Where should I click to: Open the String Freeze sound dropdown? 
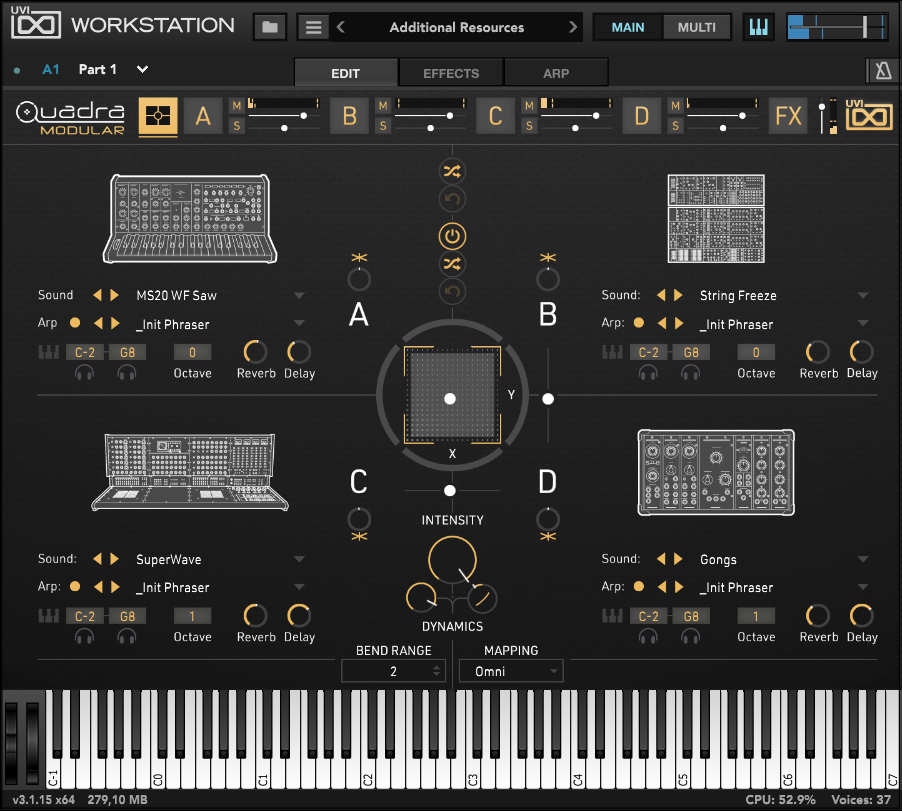[862, 295]
